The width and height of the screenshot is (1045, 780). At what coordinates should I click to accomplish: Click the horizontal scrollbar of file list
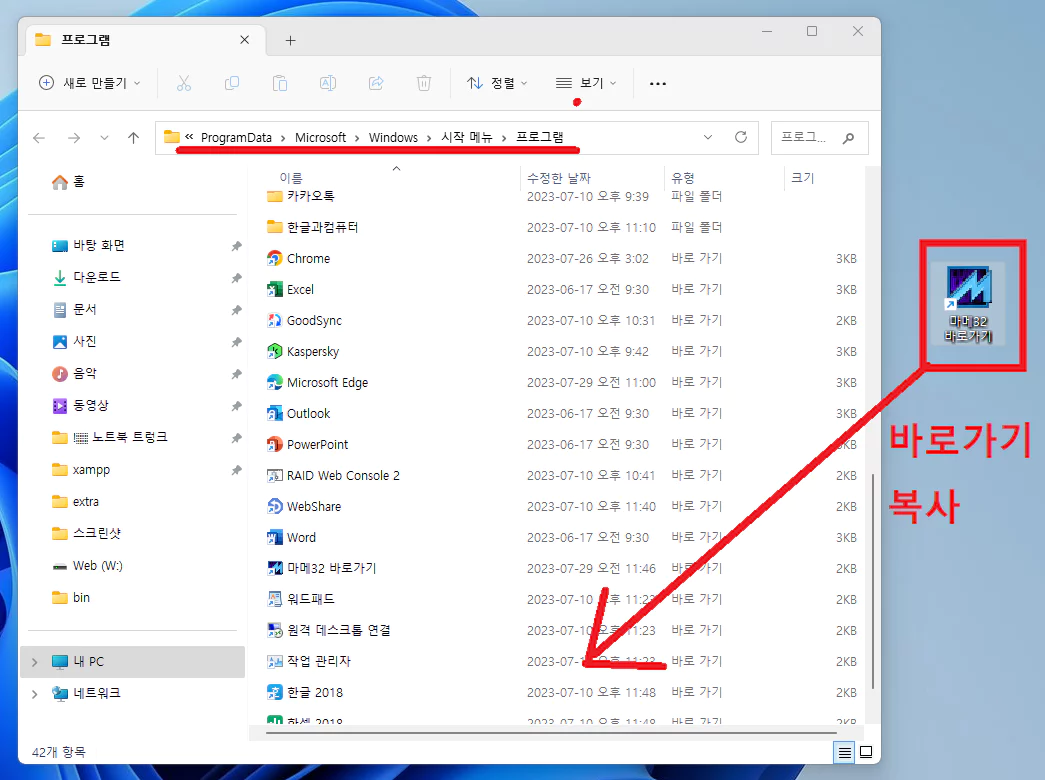[550, 733]
